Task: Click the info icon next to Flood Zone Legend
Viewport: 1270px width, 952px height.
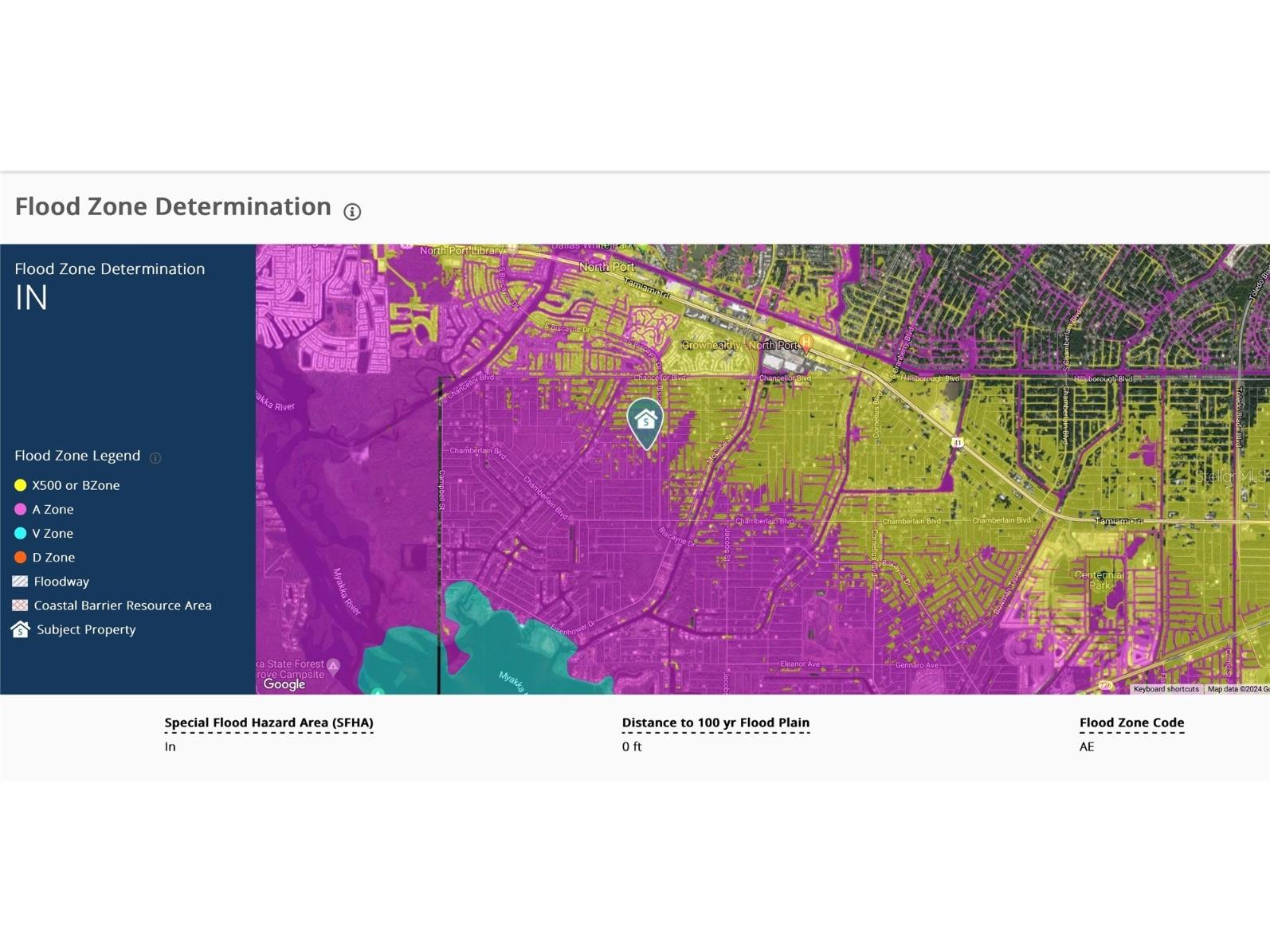Action: point(155,457)
